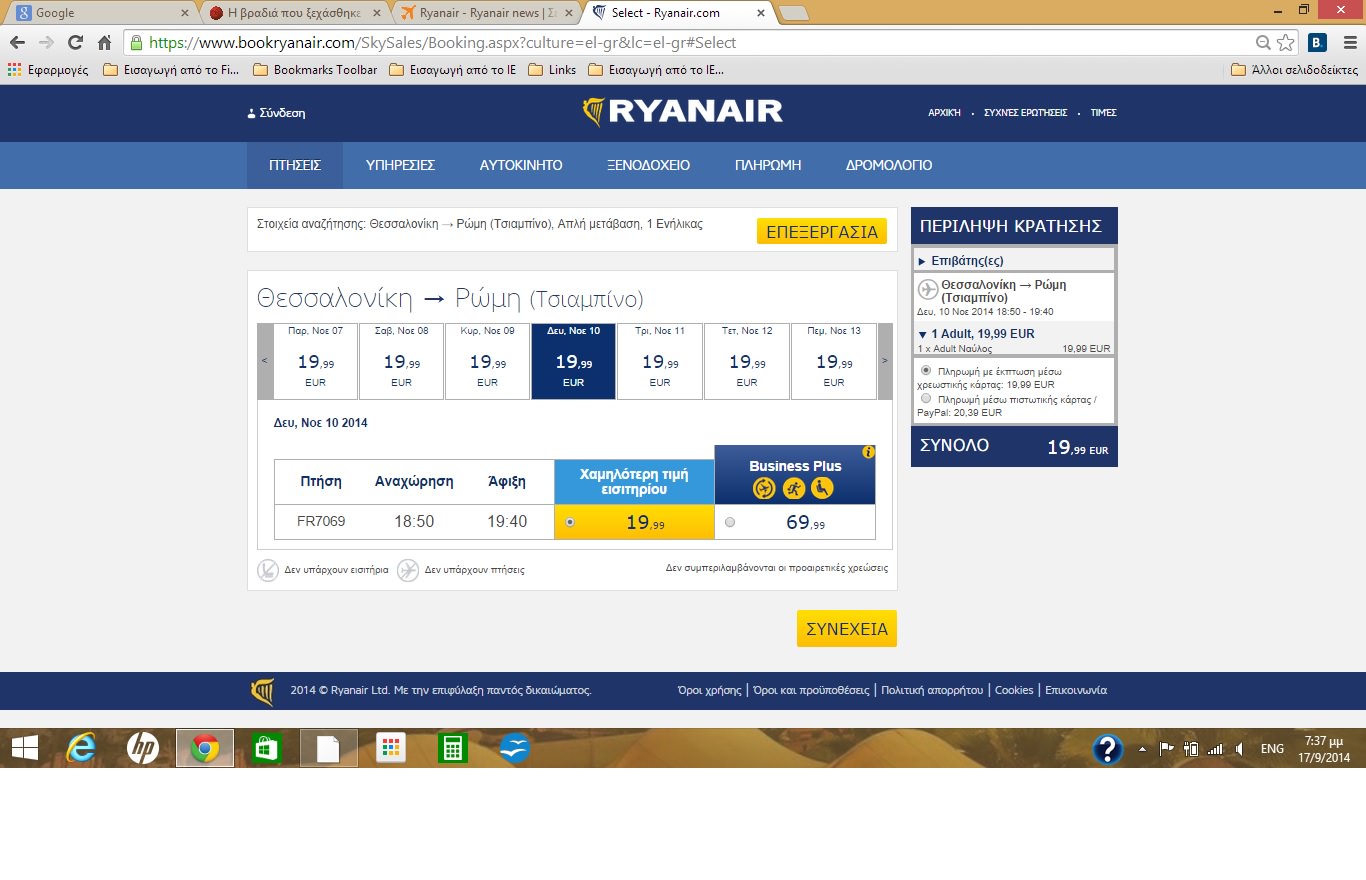Screen dimensions: 1366x880
Task: Click the priority boarding running-man icon
Action: [x=794, y=488]
